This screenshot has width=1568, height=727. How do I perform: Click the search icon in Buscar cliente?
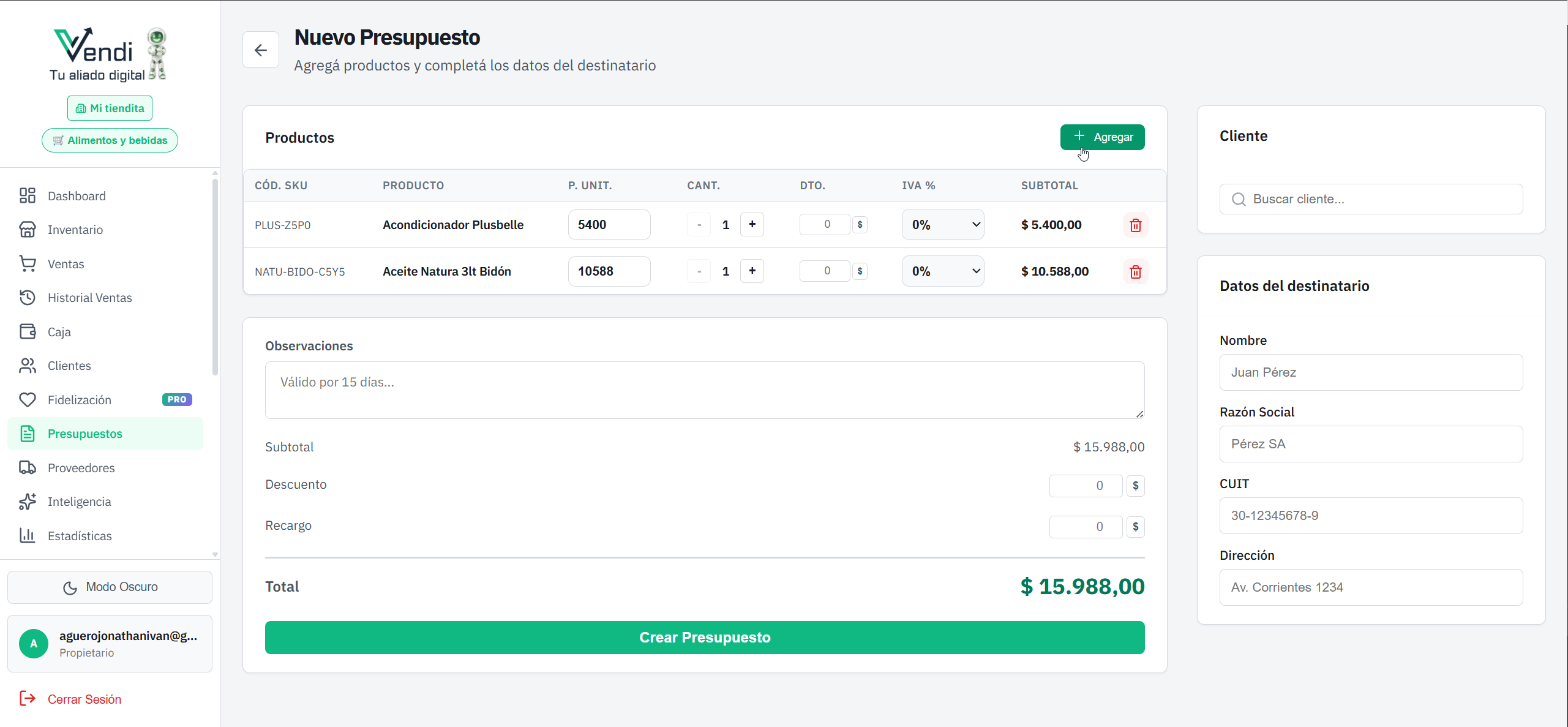[x=1239, y=200]
